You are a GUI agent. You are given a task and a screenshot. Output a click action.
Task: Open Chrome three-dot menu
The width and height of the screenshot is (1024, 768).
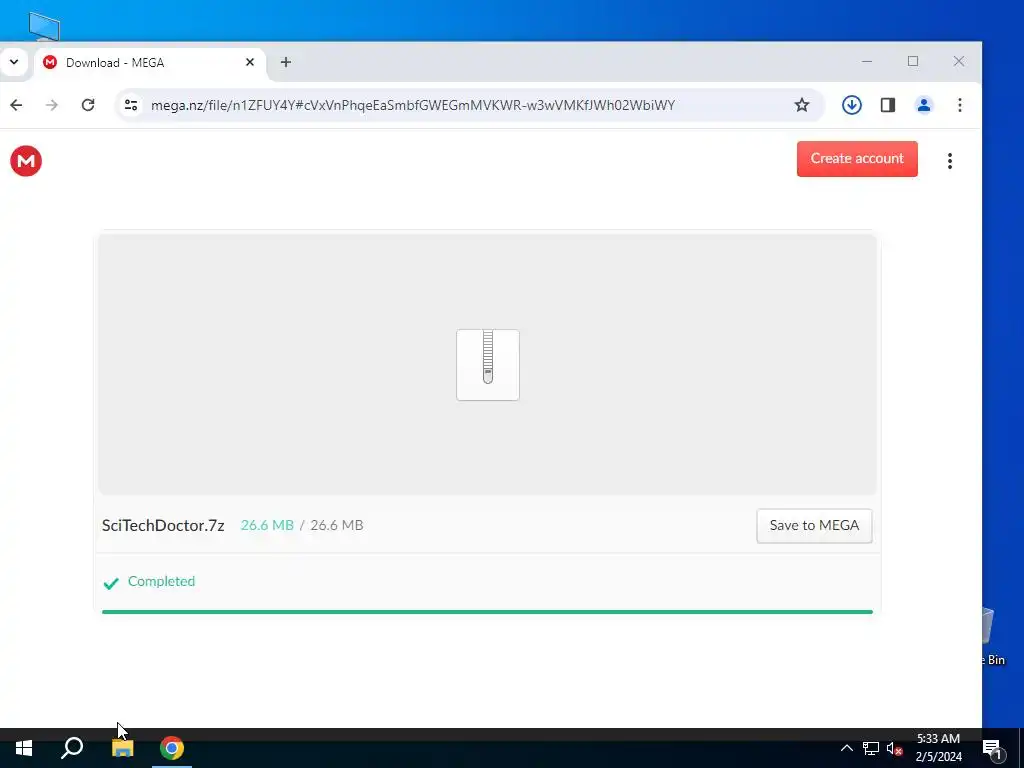[x=959, y=105]
